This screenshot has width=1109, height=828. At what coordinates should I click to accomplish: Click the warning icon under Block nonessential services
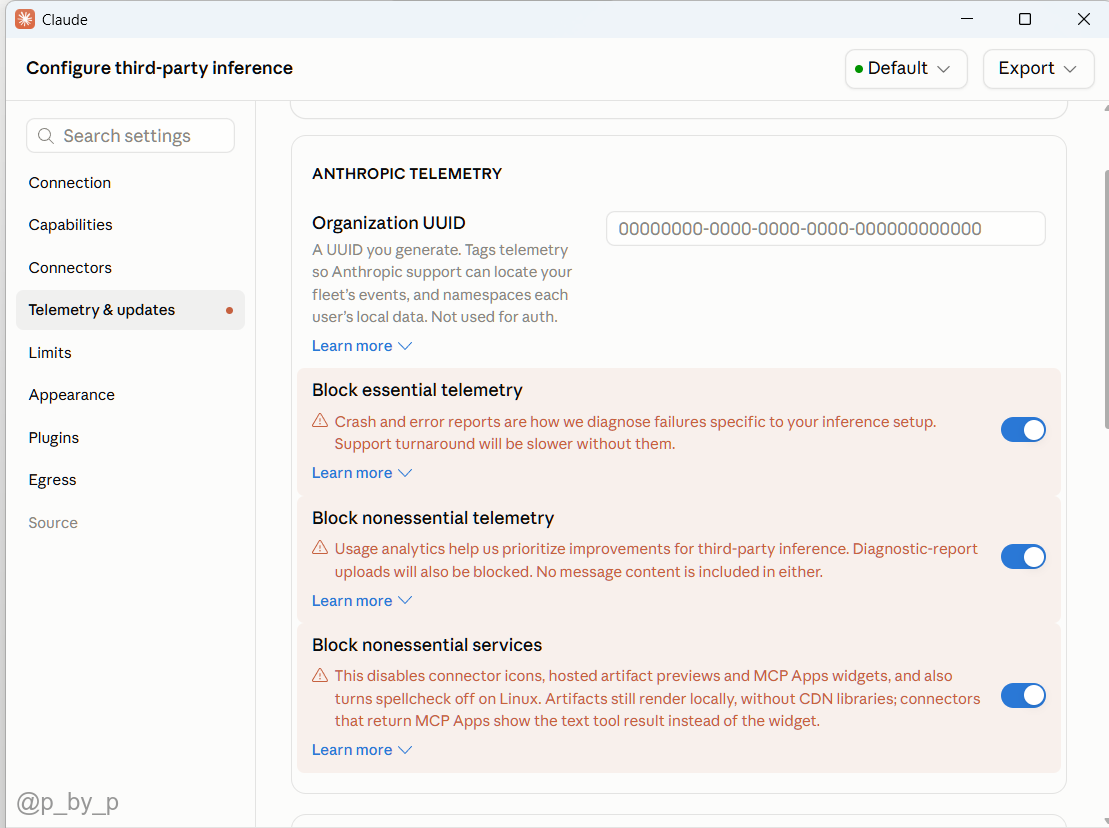point(320,675)
